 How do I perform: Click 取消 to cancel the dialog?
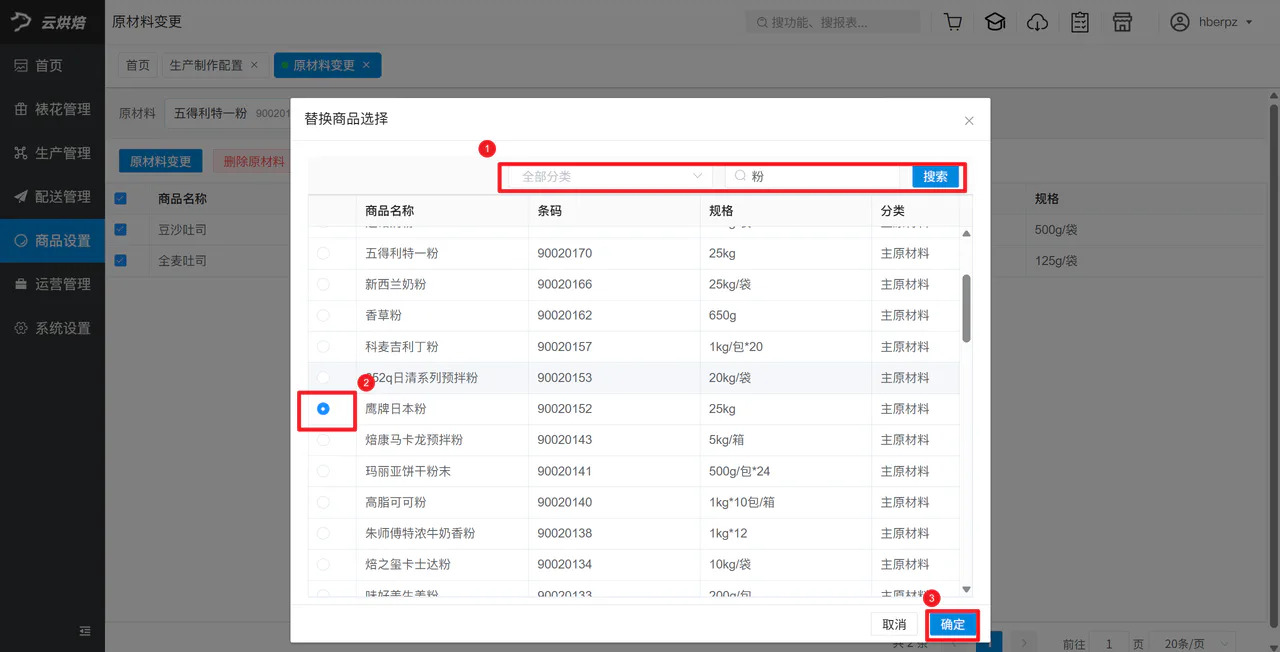[894, 625]
